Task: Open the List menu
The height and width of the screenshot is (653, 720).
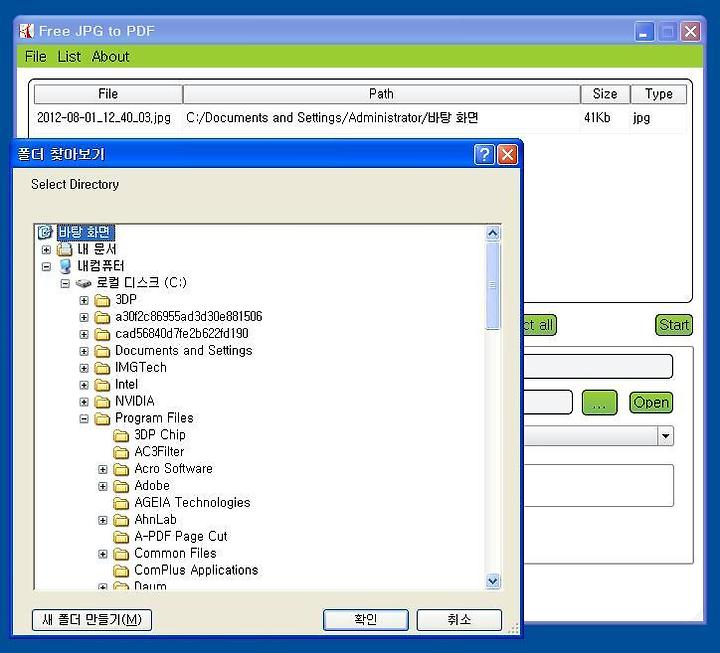Action: (69, 56)
